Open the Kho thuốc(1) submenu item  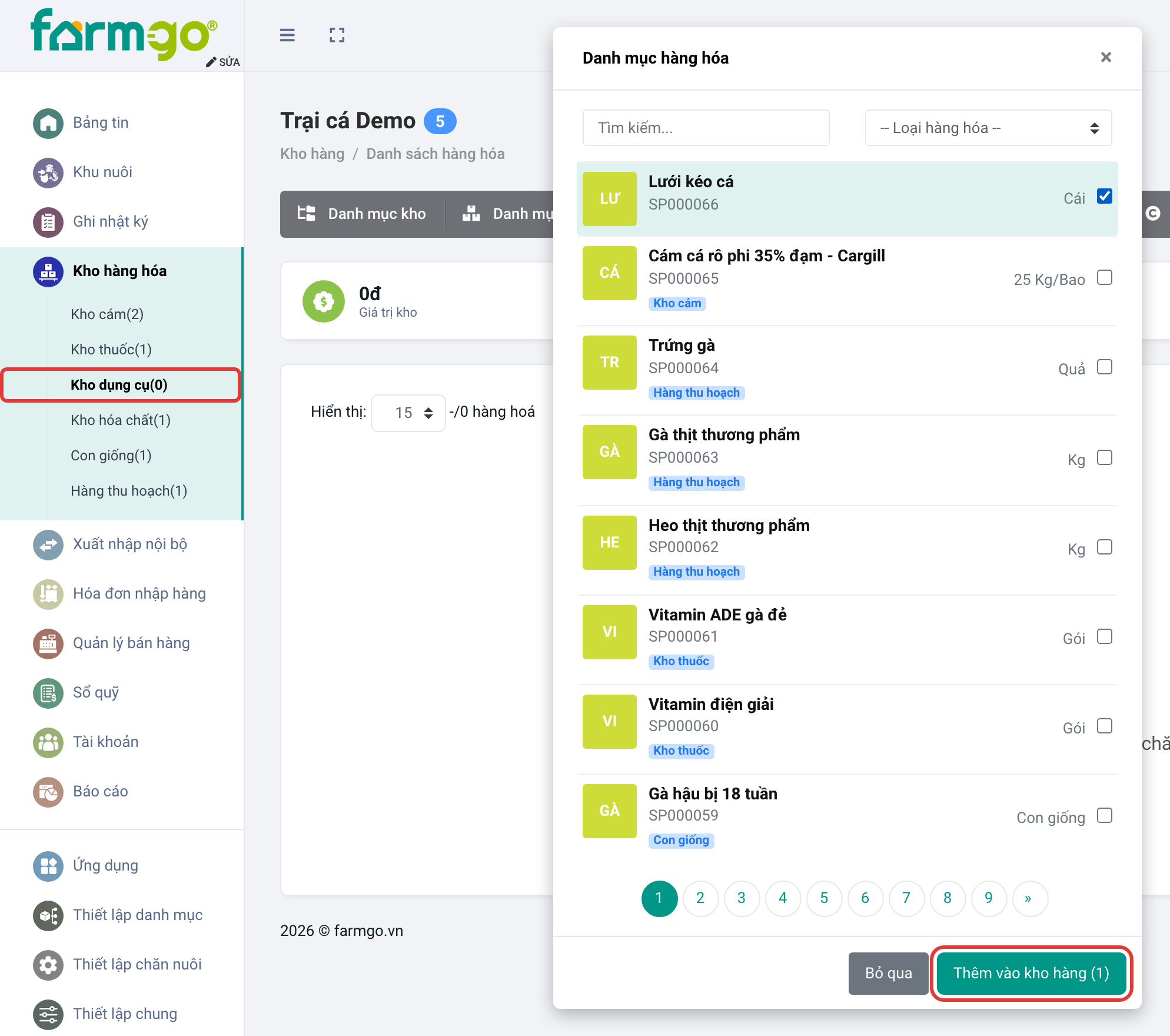(111, 350)
